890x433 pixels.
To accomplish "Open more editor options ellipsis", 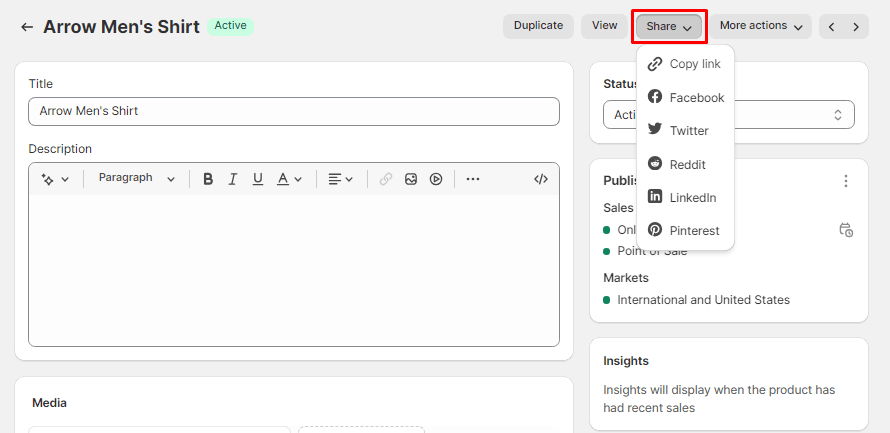I will tap(473, 179).
